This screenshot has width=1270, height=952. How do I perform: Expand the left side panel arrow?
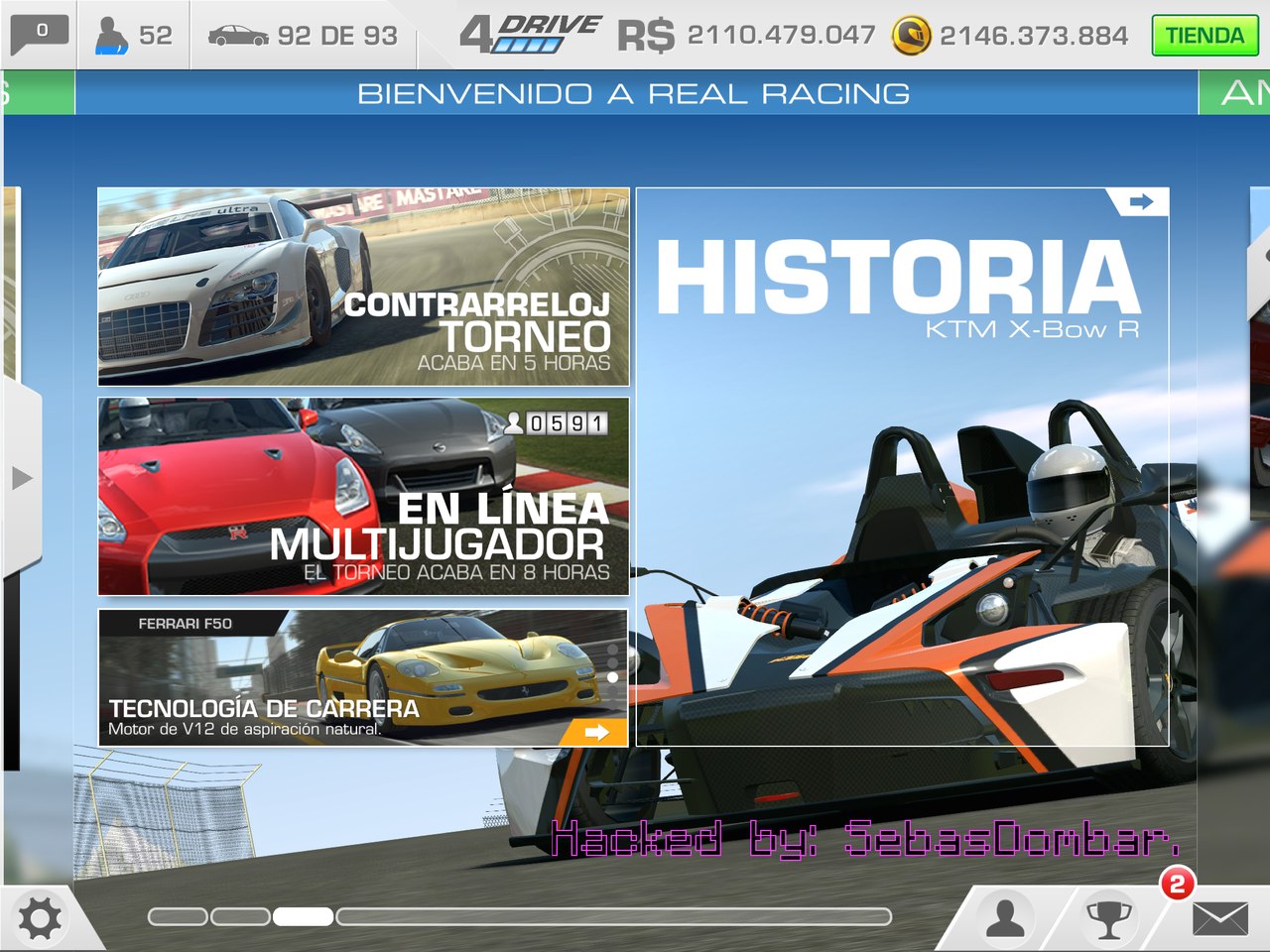tap(22, 478)
